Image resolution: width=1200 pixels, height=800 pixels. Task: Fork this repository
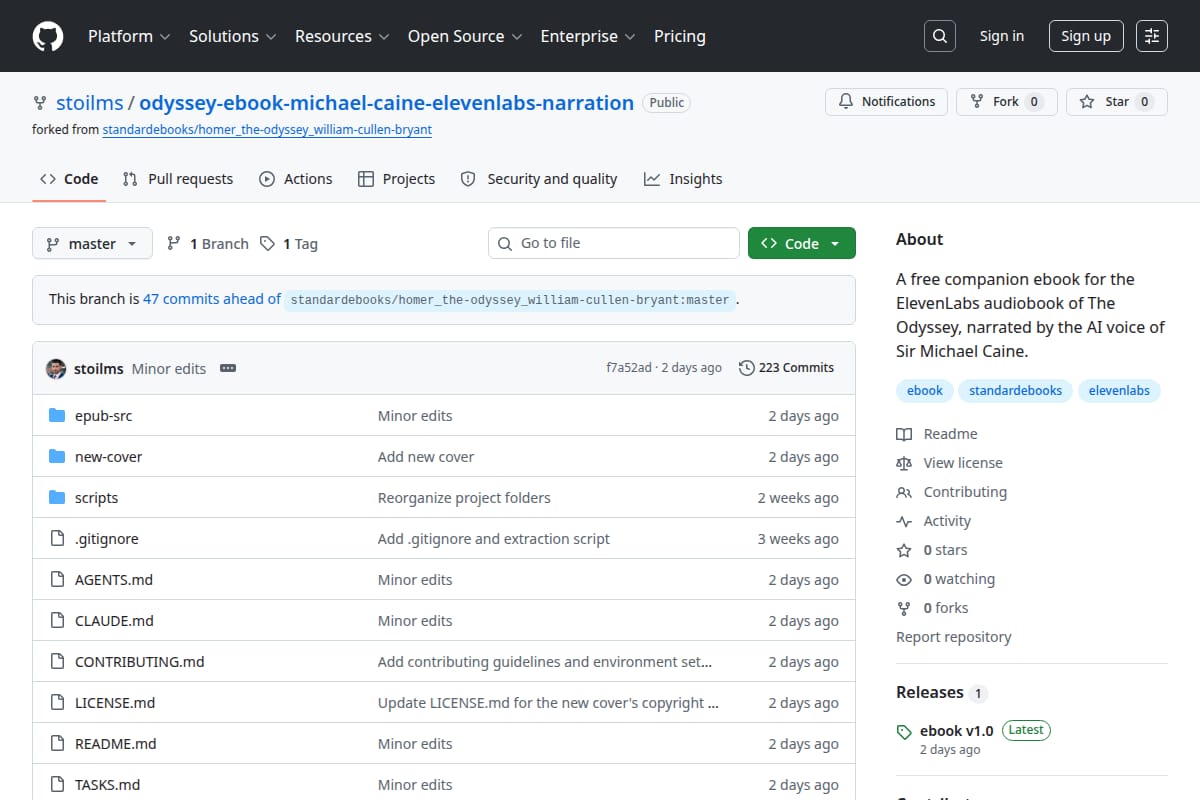(x=1006, y=101)
